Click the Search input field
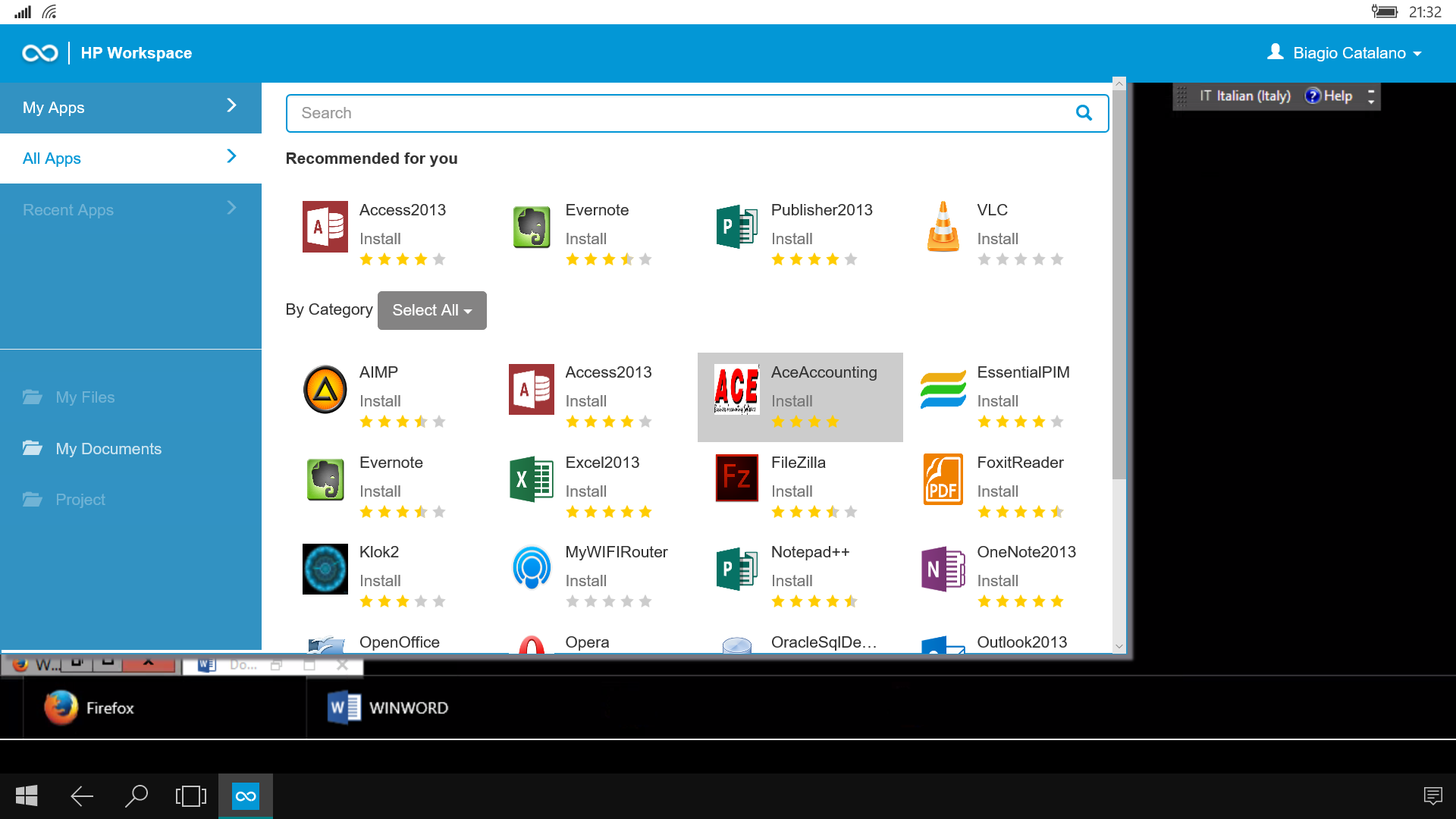Image resolution: width=1456 pixels, height=819 pixels. 697,113
